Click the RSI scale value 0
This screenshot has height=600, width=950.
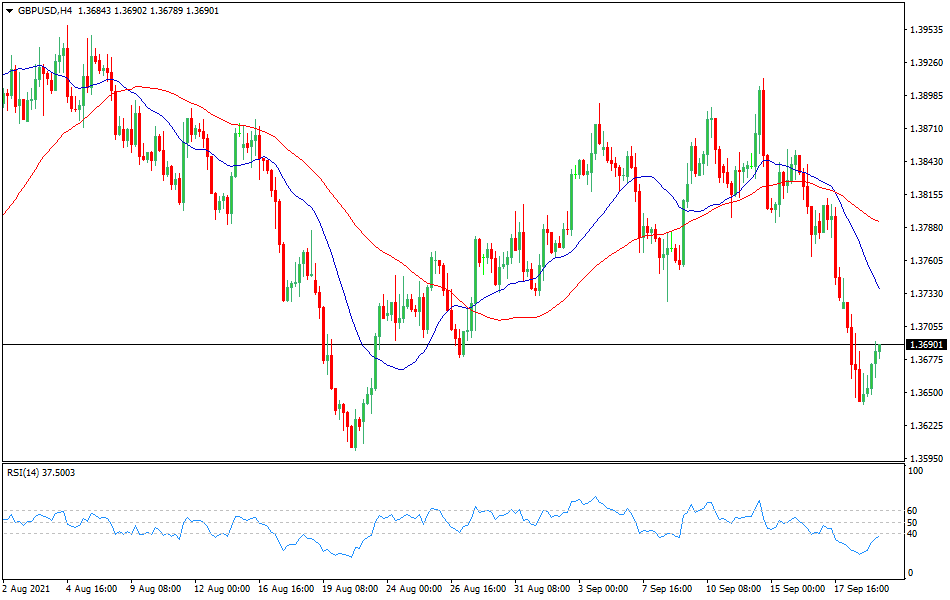click(x=908, y=573)
